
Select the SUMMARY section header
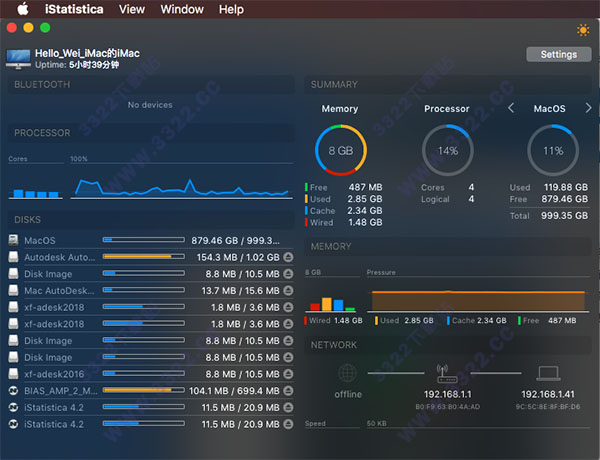click(448, 84)
